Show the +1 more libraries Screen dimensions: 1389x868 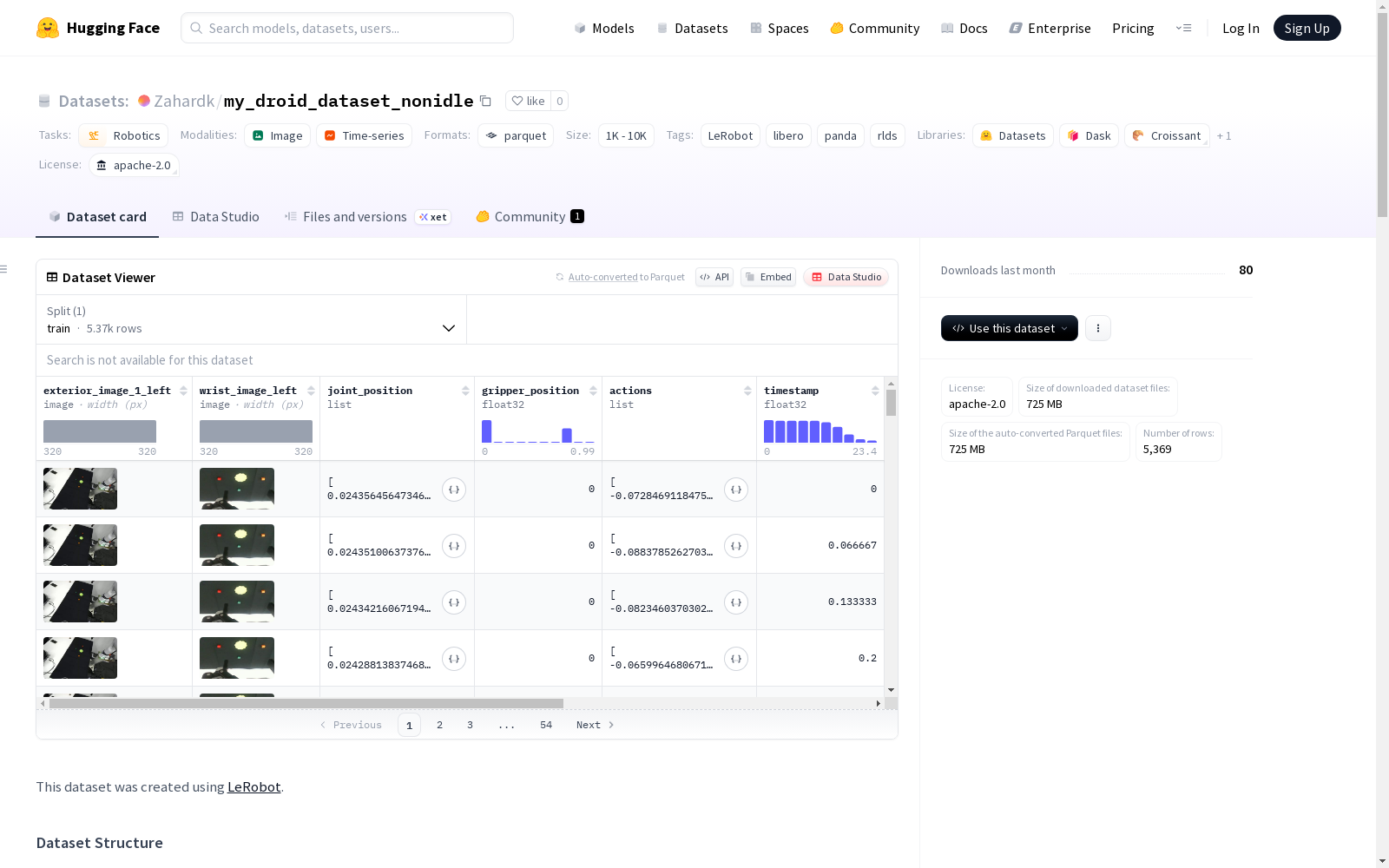coord(1224,135)
